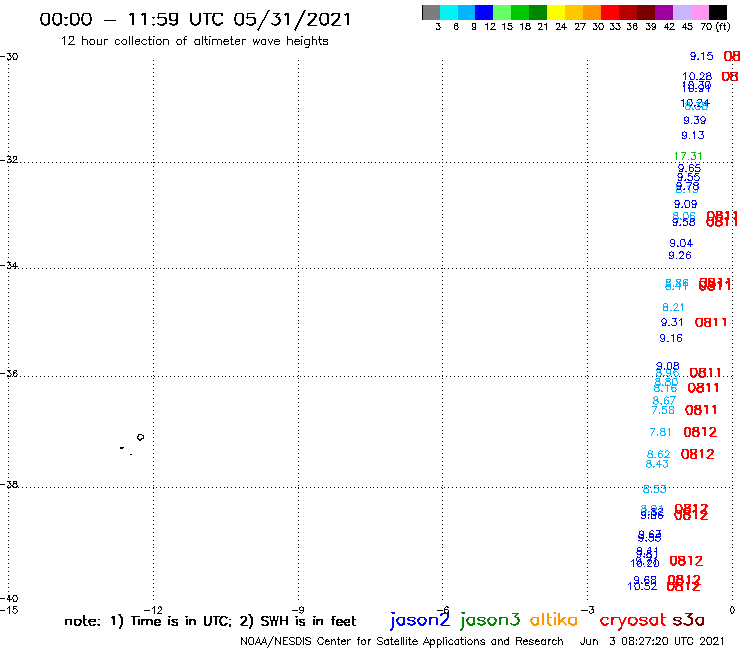Click the '-9' longitude axis label
This screenshot has width=740, height=650.
coord(299,610)
